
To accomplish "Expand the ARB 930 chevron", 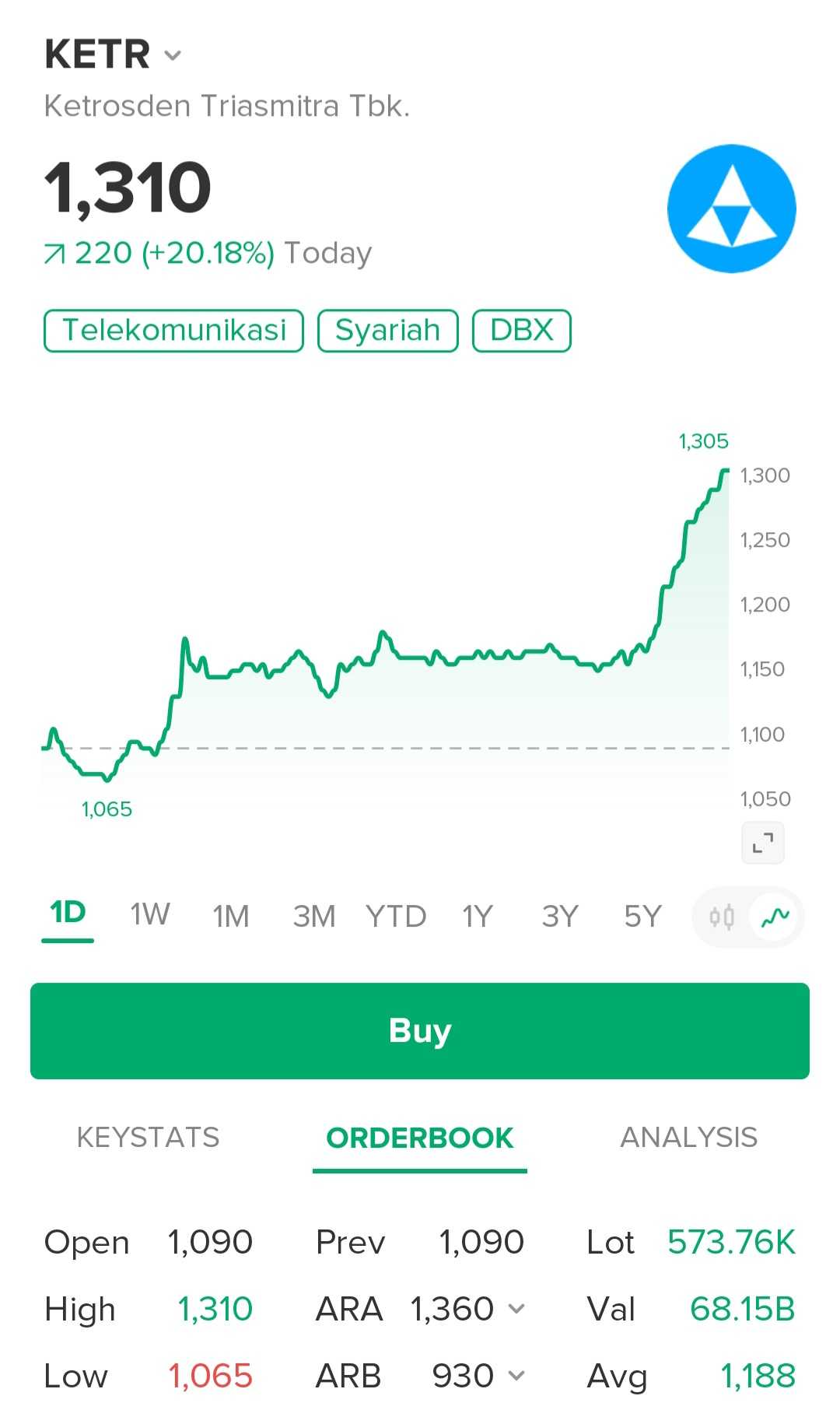I will pyautogui.click(x=516, y=1376).
